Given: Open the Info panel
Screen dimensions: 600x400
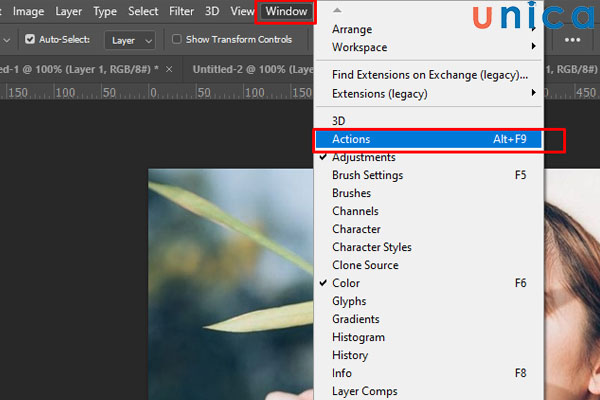Looking at the screenshot, I should (429, 373).
